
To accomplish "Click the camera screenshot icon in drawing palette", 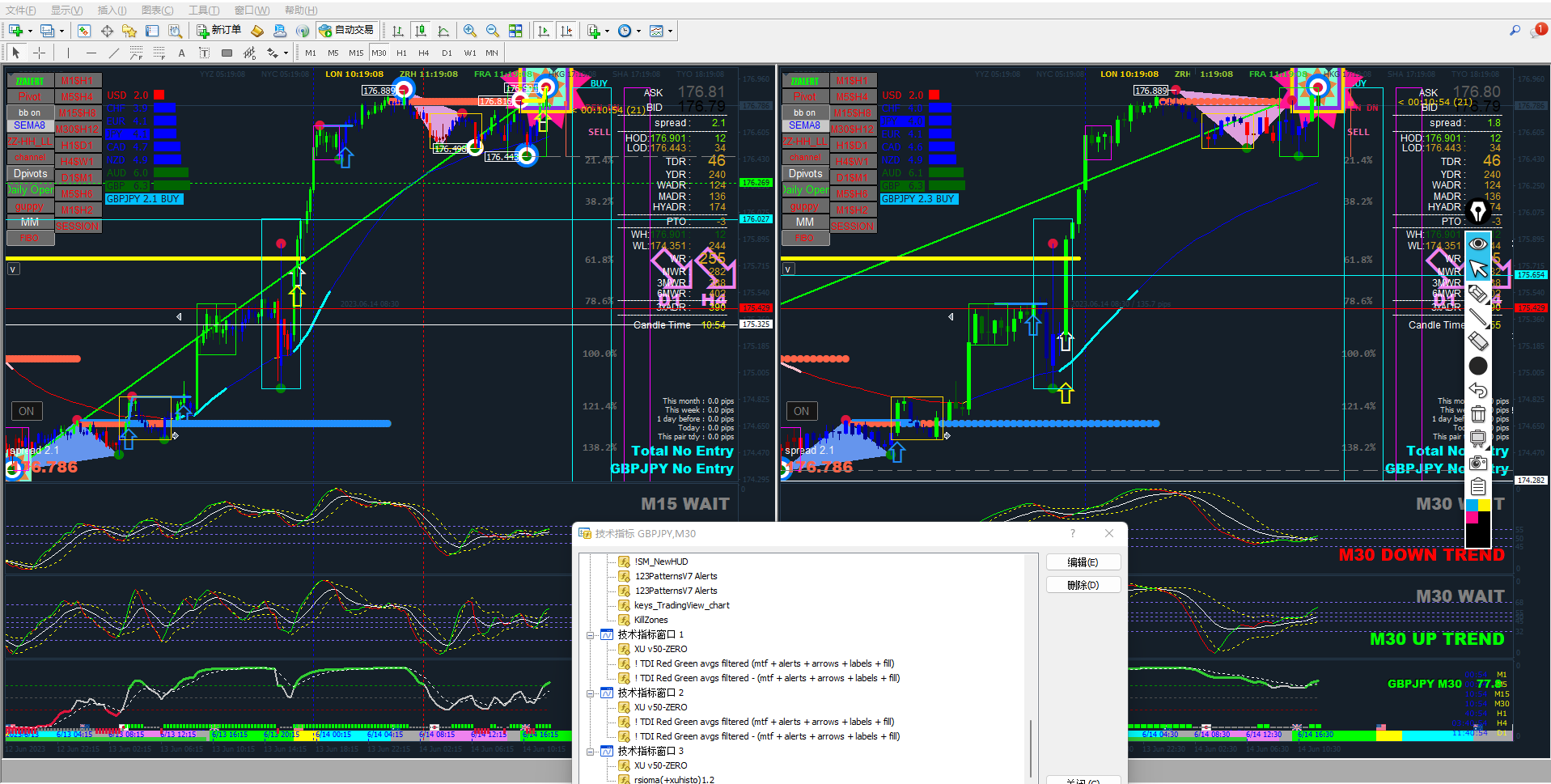I will pyautogui.click(x=1477, y=463).
